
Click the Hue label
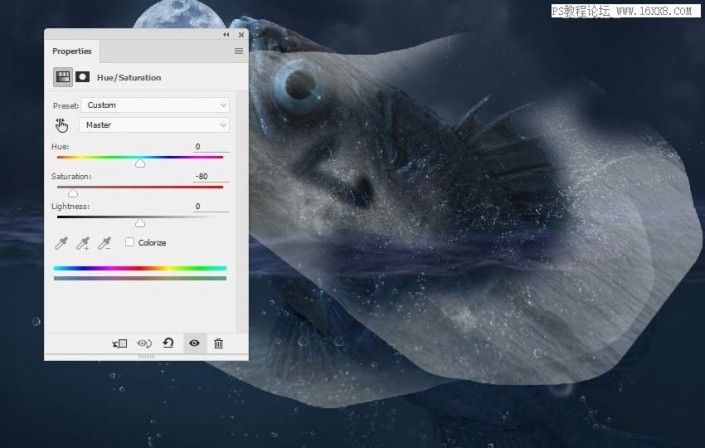[60, 147]
